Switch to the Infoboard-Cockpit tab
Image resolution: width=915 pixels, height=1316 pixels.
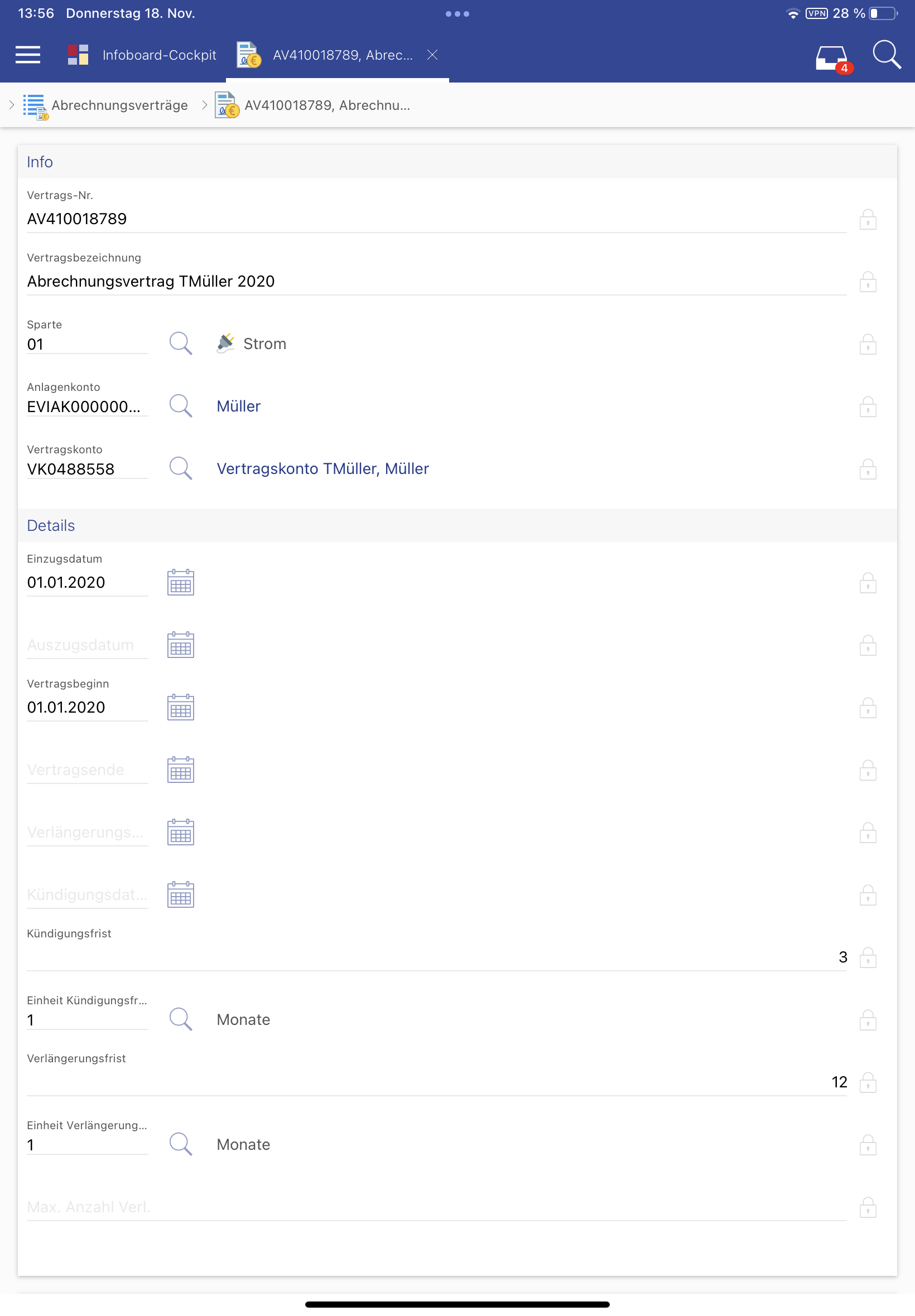[x=142, y=55]
